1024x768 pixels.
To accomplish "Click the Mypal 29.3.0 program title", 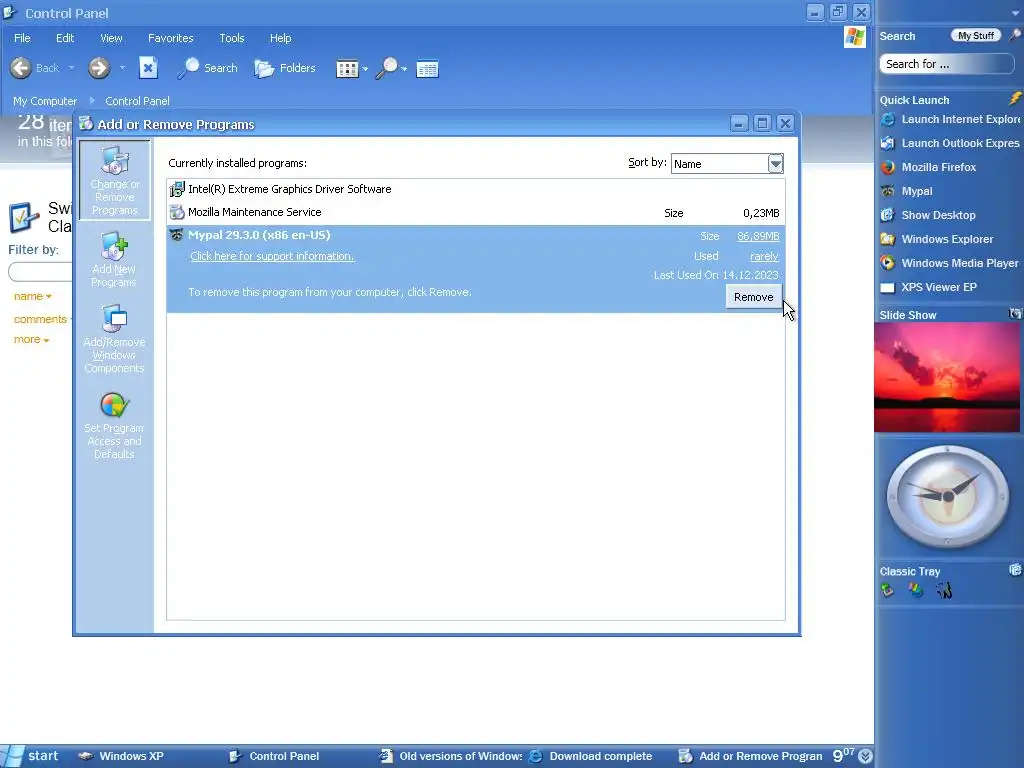I will click(x=259, y=235).
